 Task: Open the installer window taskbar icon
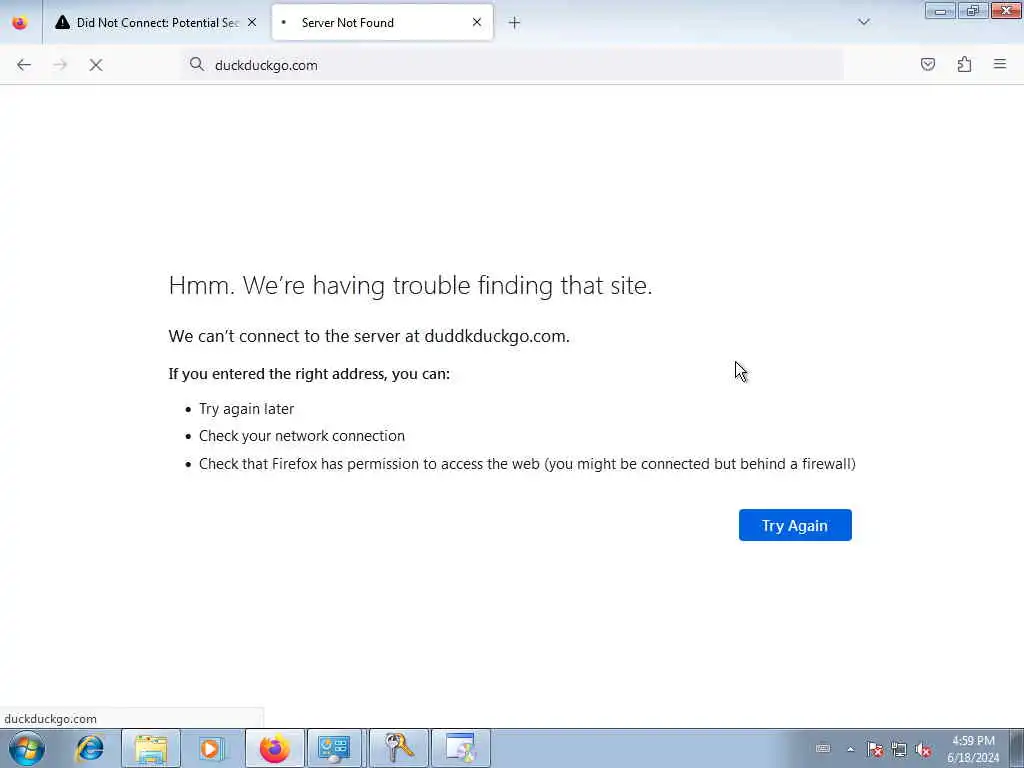coord(460,748)
